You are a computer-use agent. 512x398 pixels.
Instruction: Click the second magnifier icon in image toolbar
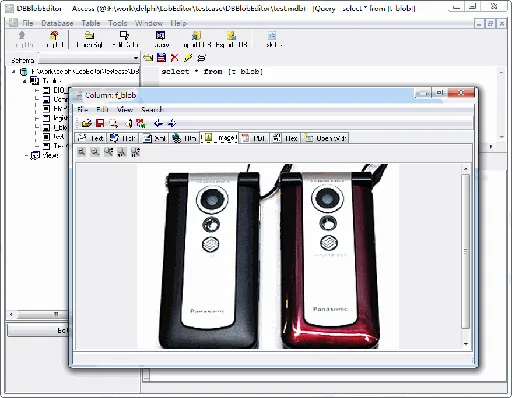(x=95, y=152)
